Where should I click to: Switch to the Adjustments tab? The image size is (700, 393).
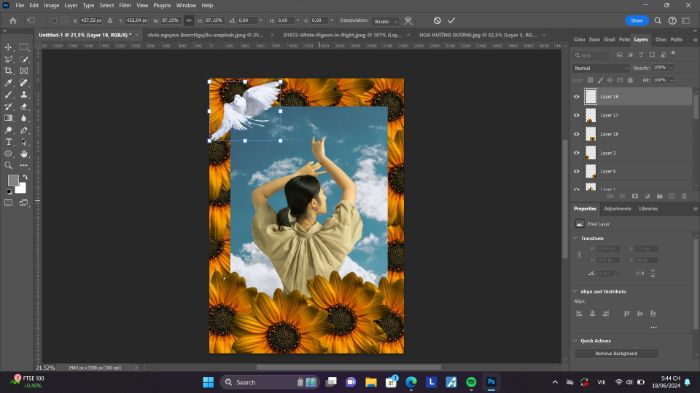pyautogui.click(x=617, y=209)
